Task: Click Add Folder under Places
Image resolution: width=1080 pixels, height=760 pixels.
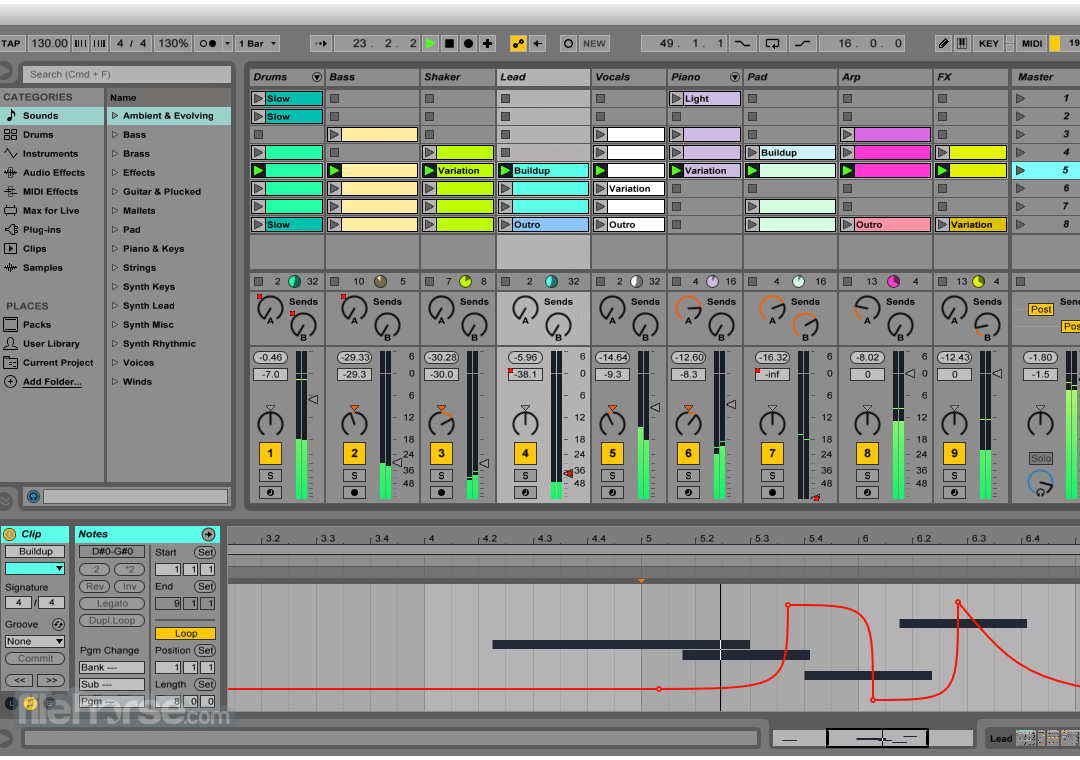Action: (53, 381)
